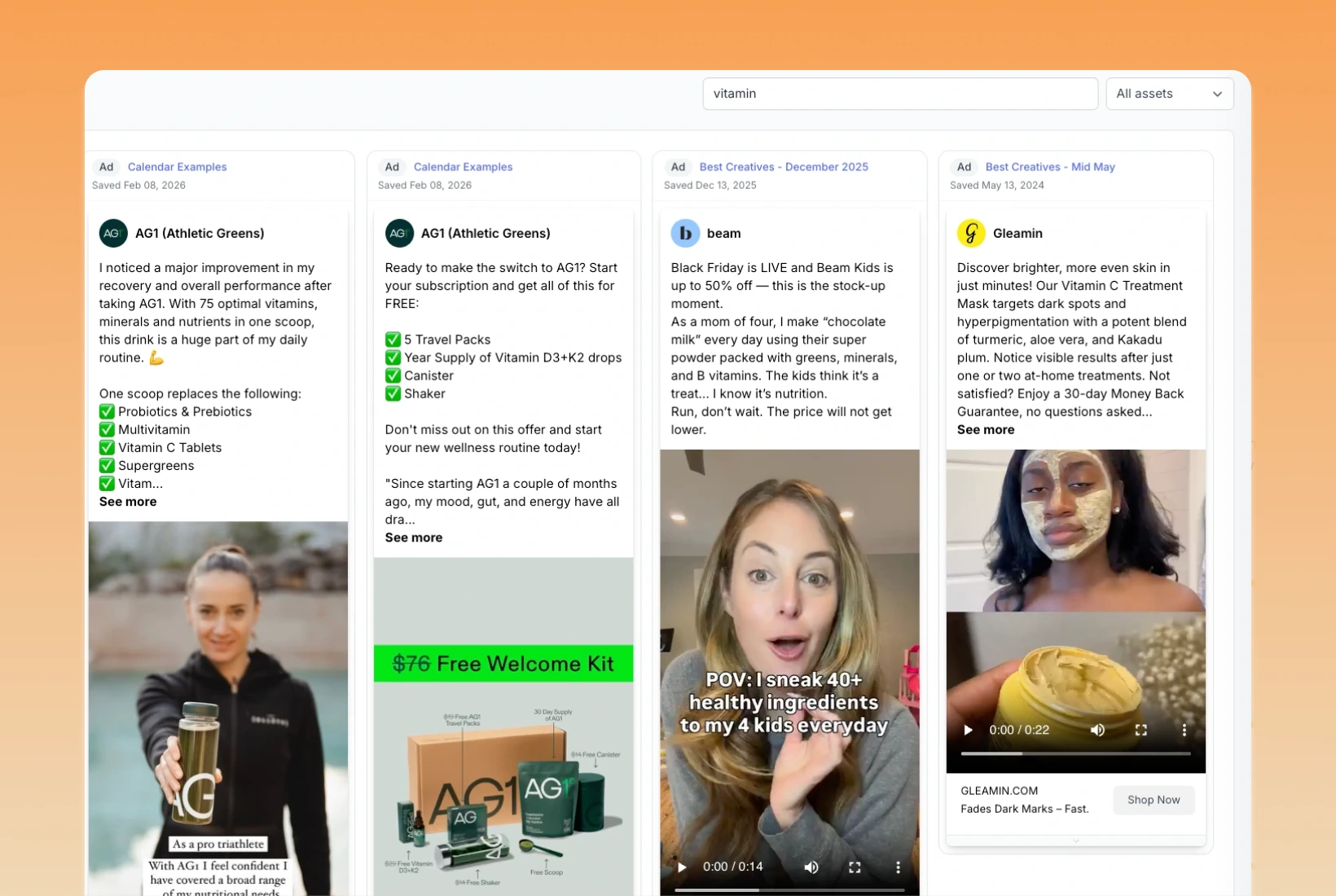Click the GLEAMIN.COM text

(999, 791)
